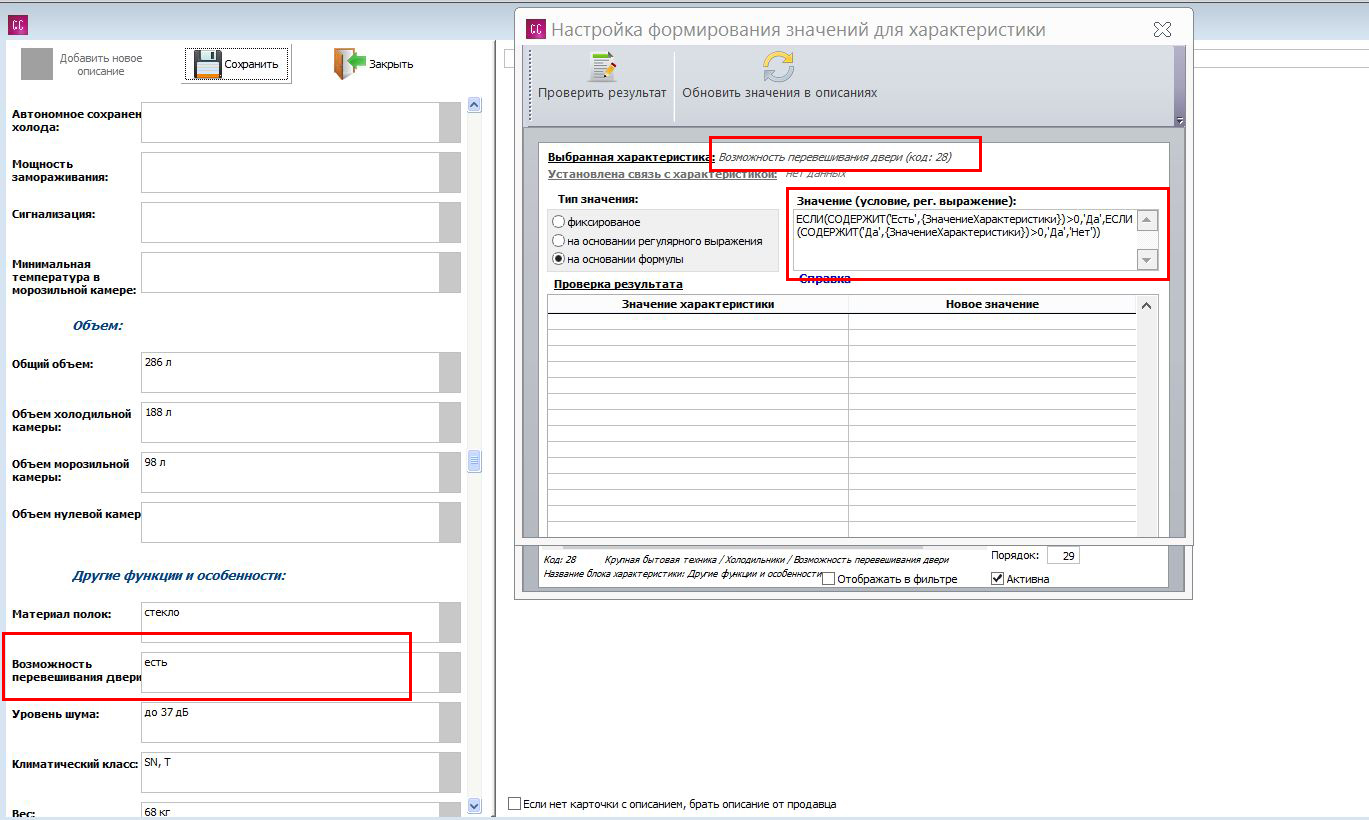
Task: Click the 'Значение характеристики' column header
Action: point(698,304)
